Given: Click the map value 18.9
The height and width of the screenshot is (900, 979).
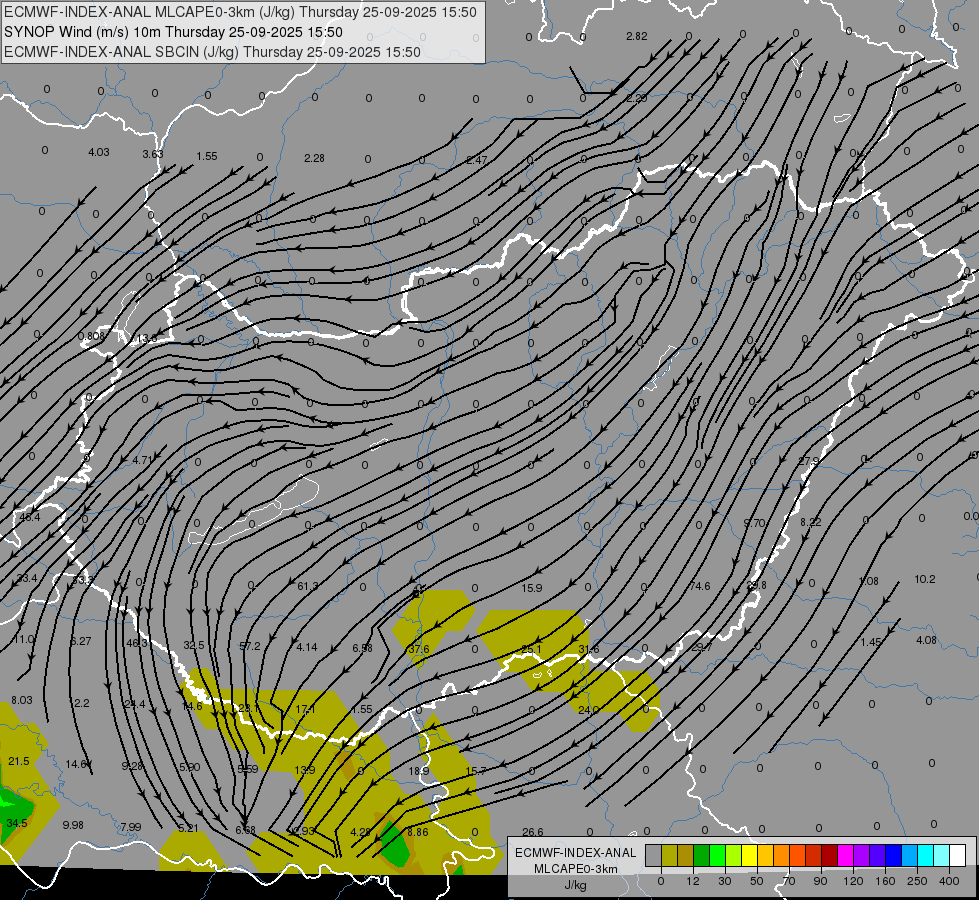Looking at the screenshot, I should 418,771.
